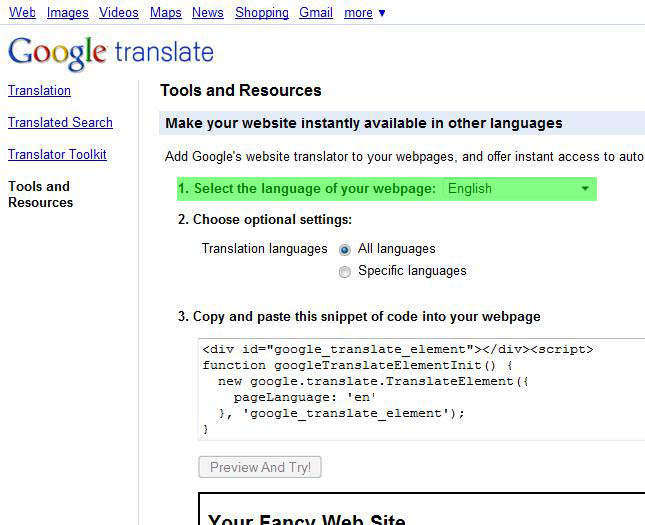Screen dimensions: 645x525
Task: Click the 'more' dropdown arrow
Action: coord(382,13)
